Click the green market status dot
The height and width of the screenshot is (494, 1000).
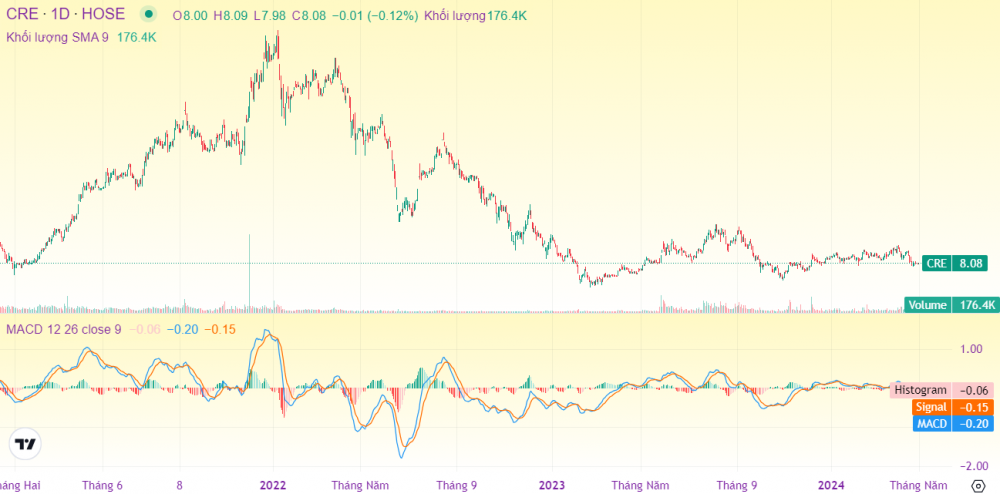pyautogui.click(x=149, y=15)
